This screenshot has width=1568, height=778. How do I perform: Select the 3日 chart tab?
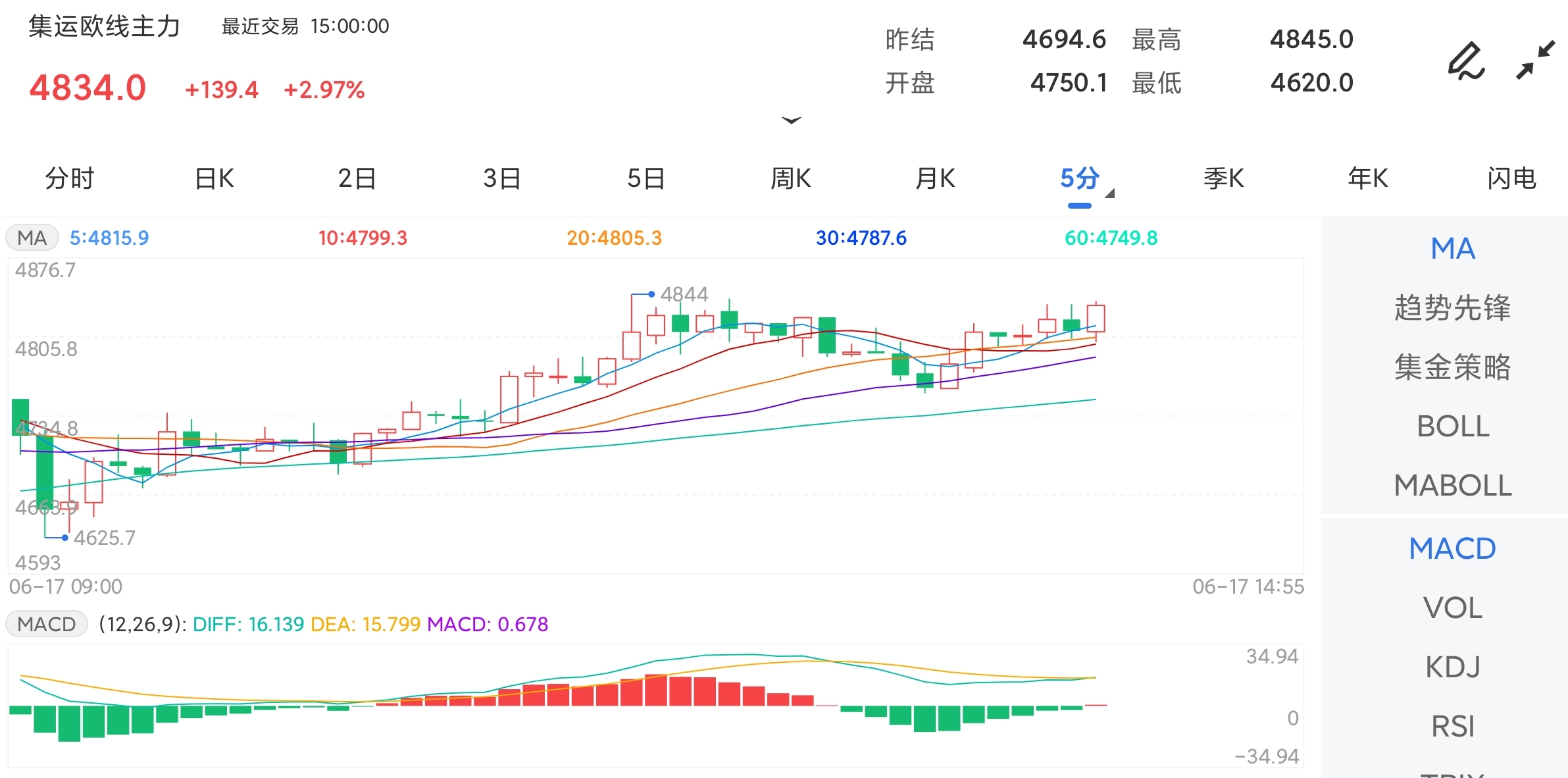click(x=502, y=178)
